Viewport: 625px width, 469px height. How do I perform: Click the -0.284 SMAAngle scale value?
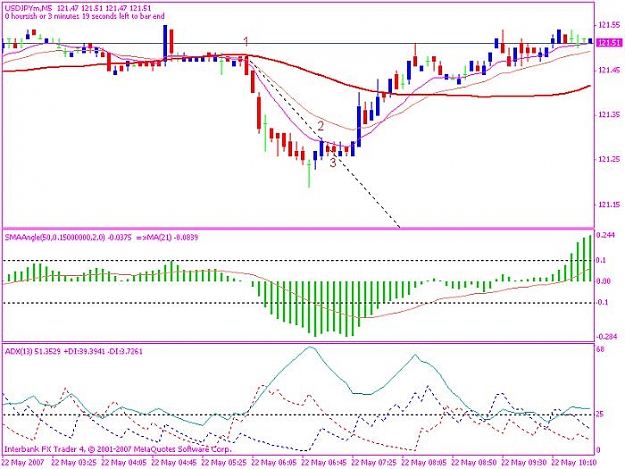pyautogui.click(x=606, y=337)
